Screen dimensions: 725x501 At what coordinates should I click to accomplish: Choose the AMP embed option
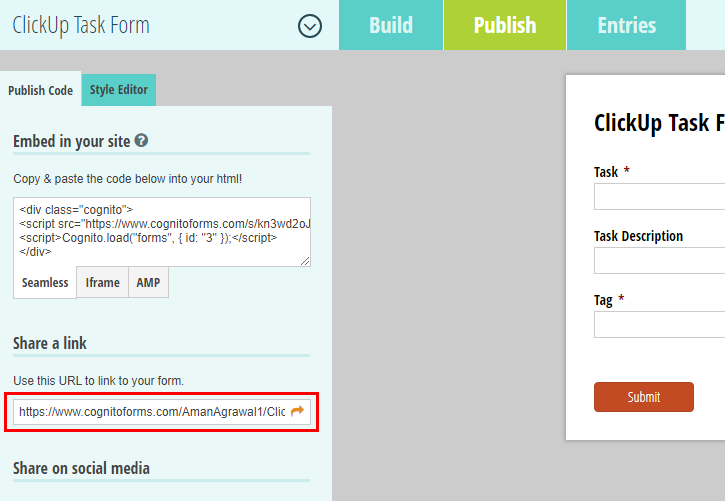coord(148,282)
